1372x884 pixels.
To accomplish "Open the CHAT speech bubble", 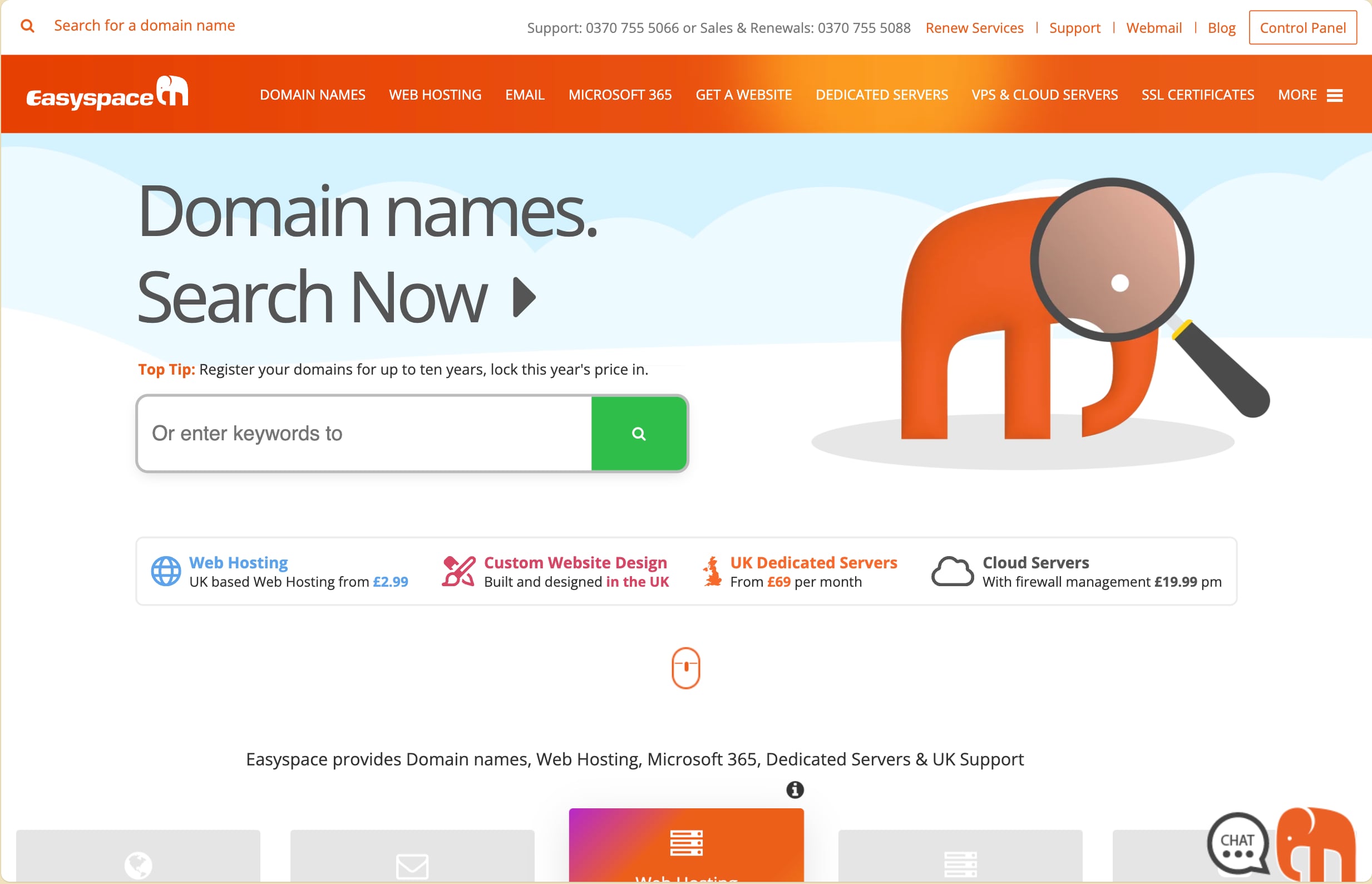I will [1239, 843].
